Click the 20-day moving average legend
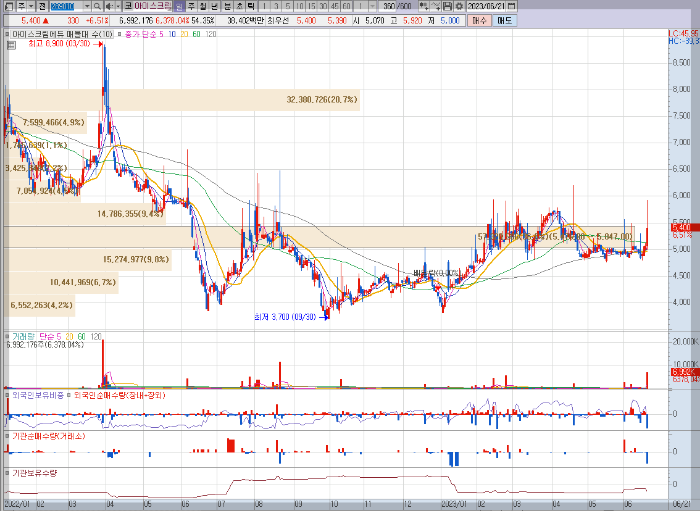 (184, 34)
